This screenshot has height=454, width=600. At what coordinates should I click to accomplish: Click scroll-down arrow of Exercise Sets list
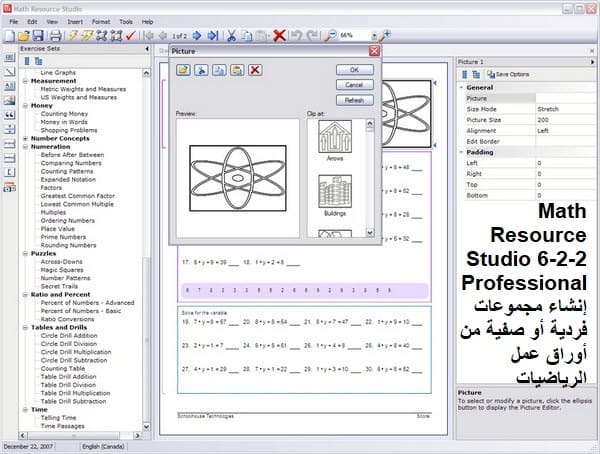pyautogui.click(x=147, y=426)
